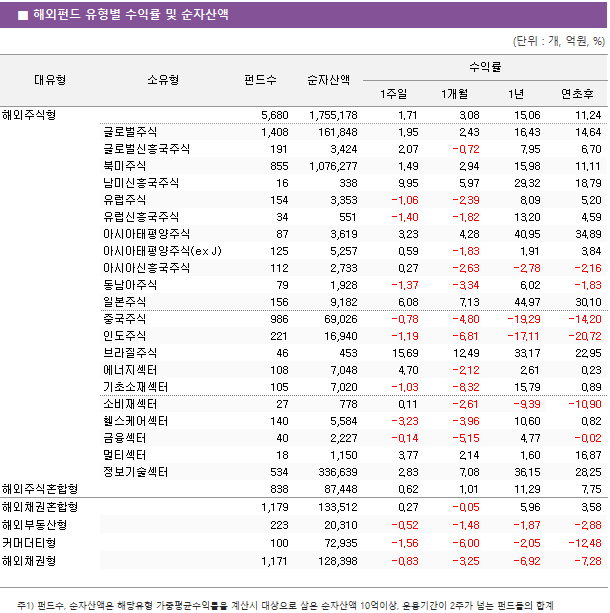Select the 해외채권형 row label
Screen dimensions: 610x613
coord(29,561)
